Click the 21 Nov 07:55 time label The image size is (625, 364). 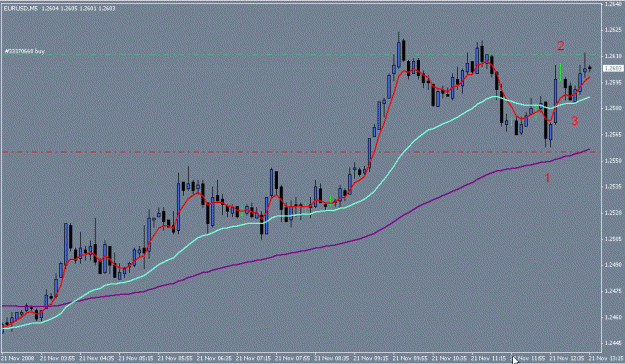[293, 358]
